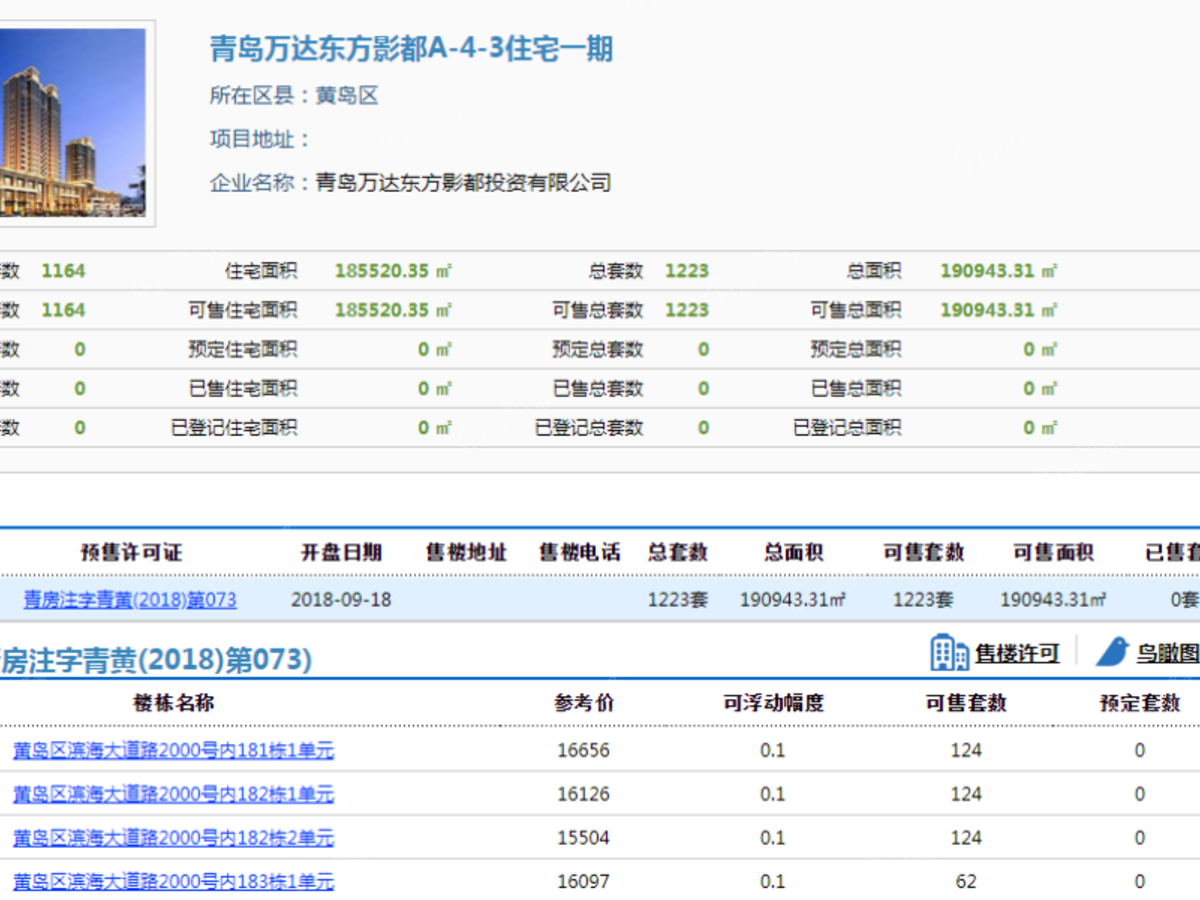Open building link 182栋2单元
Image resolution: width=1200 pixels, height=900 pixels.
(x=173, y=838)
